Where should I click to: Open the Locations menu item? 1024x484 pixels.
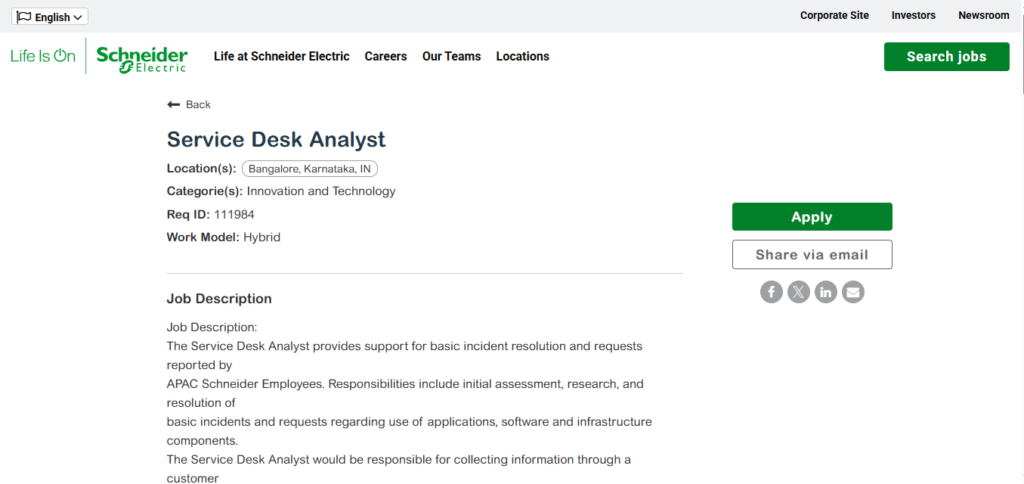point(522,56)
